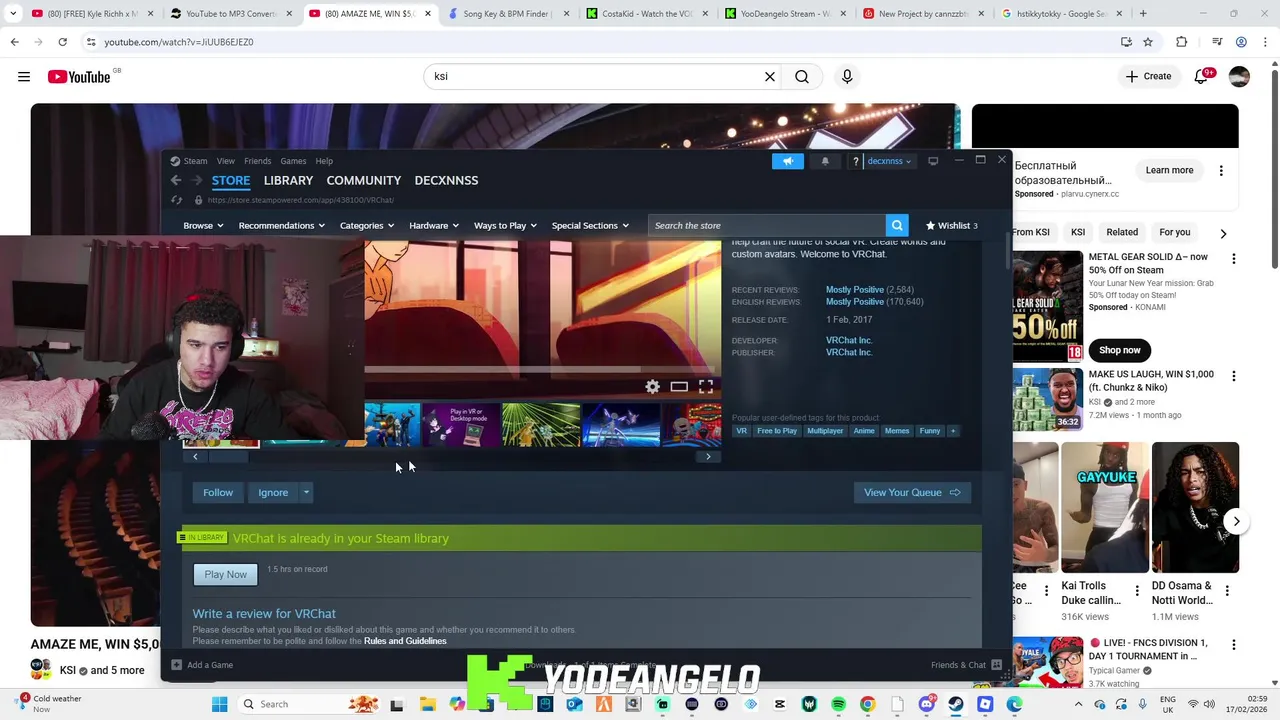
Task: Click View Your Queue button
Action: pos(912,492)
